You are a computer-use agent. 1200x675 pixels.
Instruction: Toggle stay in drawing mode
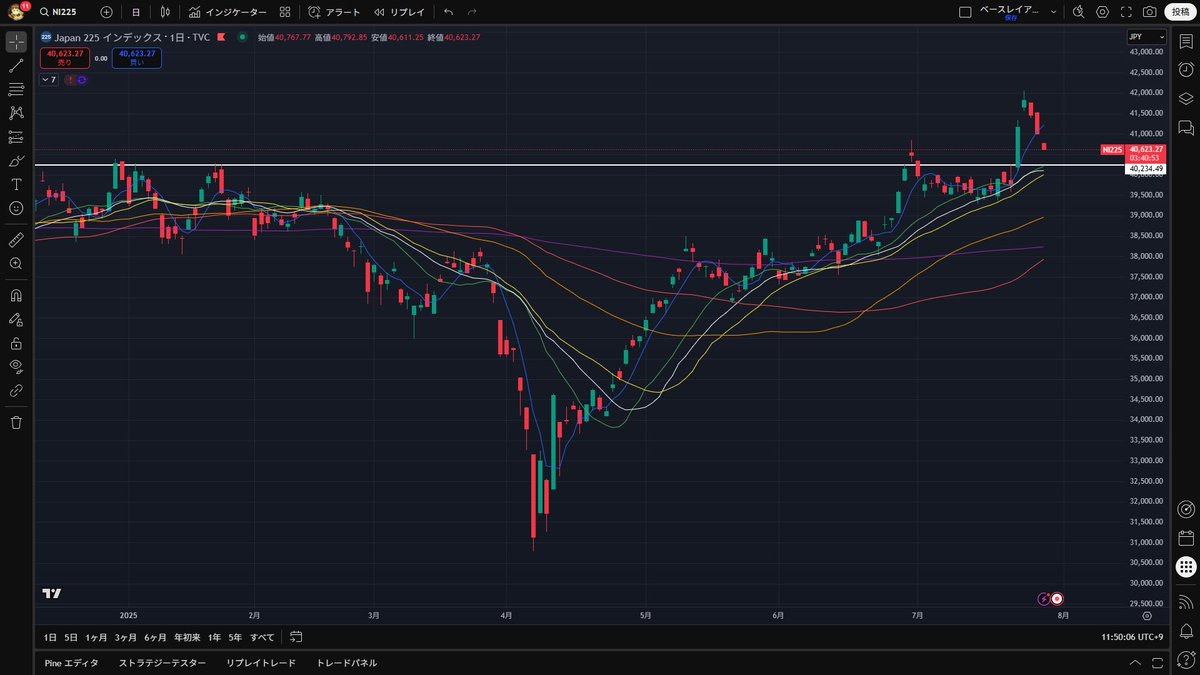click(x=16, y=319)
